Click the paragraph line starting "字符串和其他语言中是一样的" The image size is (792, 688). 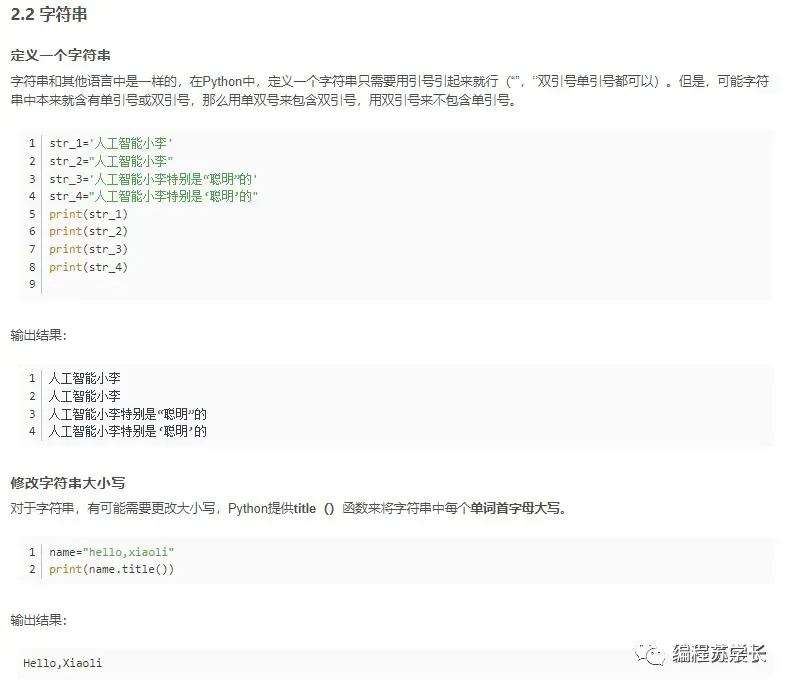[x=389, y=81]
